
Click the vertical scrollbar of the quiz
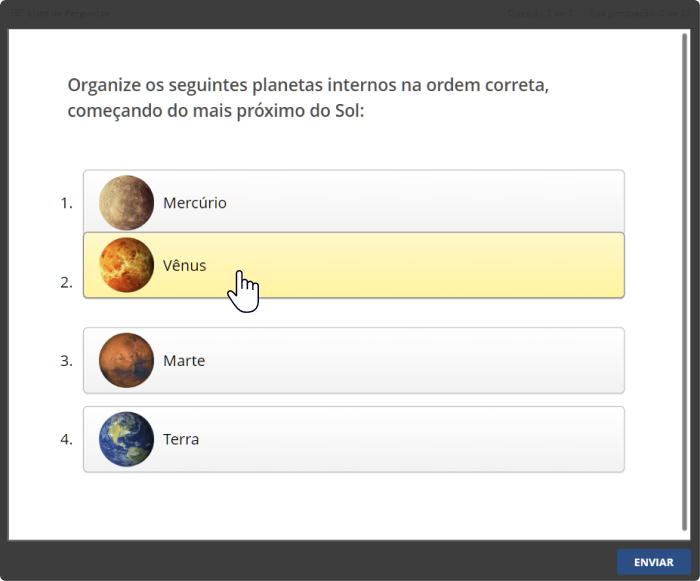pos(685,282)
